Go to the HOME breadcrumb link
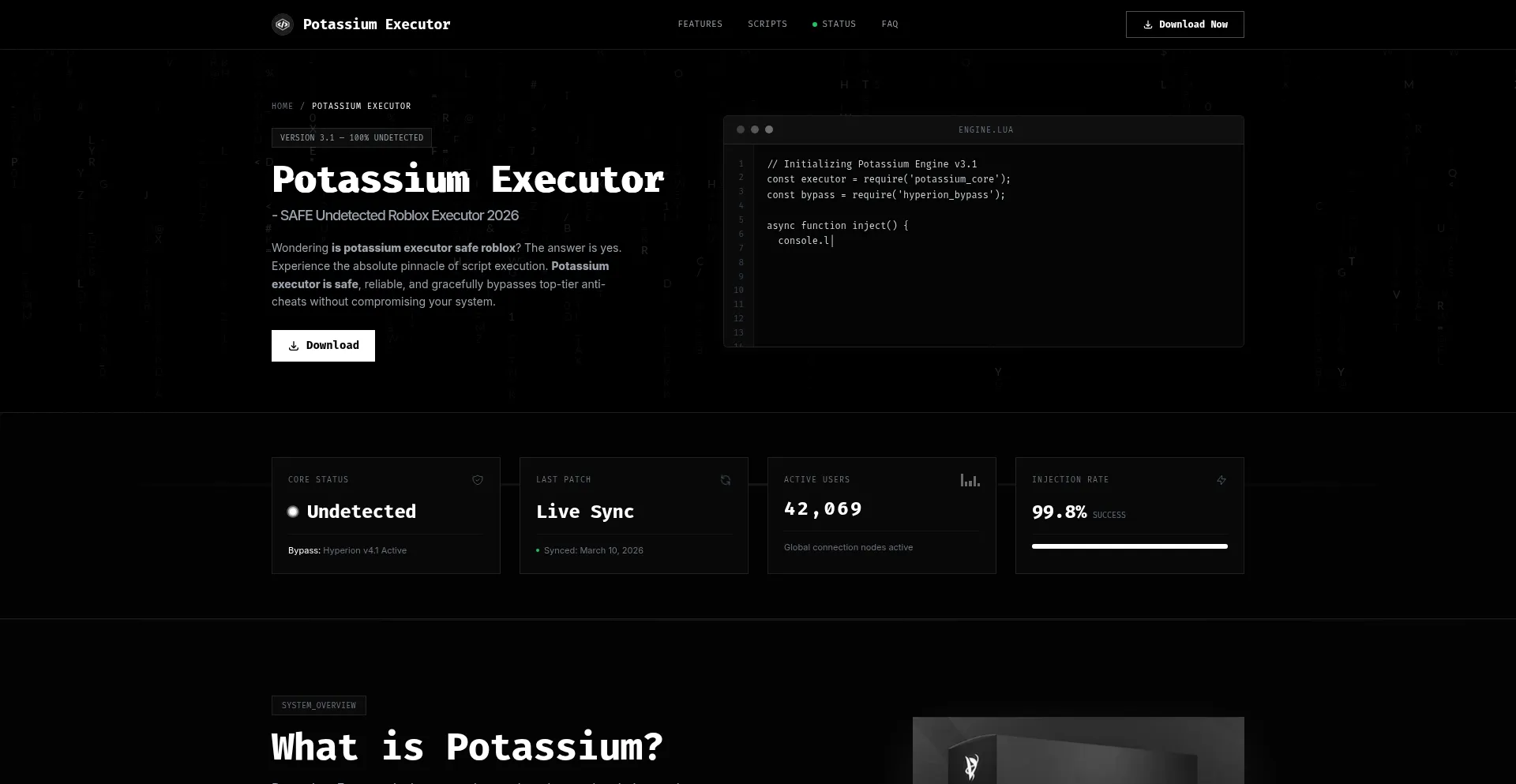The width and height of the screenshot is (1516, 784). tap(282, 106)
